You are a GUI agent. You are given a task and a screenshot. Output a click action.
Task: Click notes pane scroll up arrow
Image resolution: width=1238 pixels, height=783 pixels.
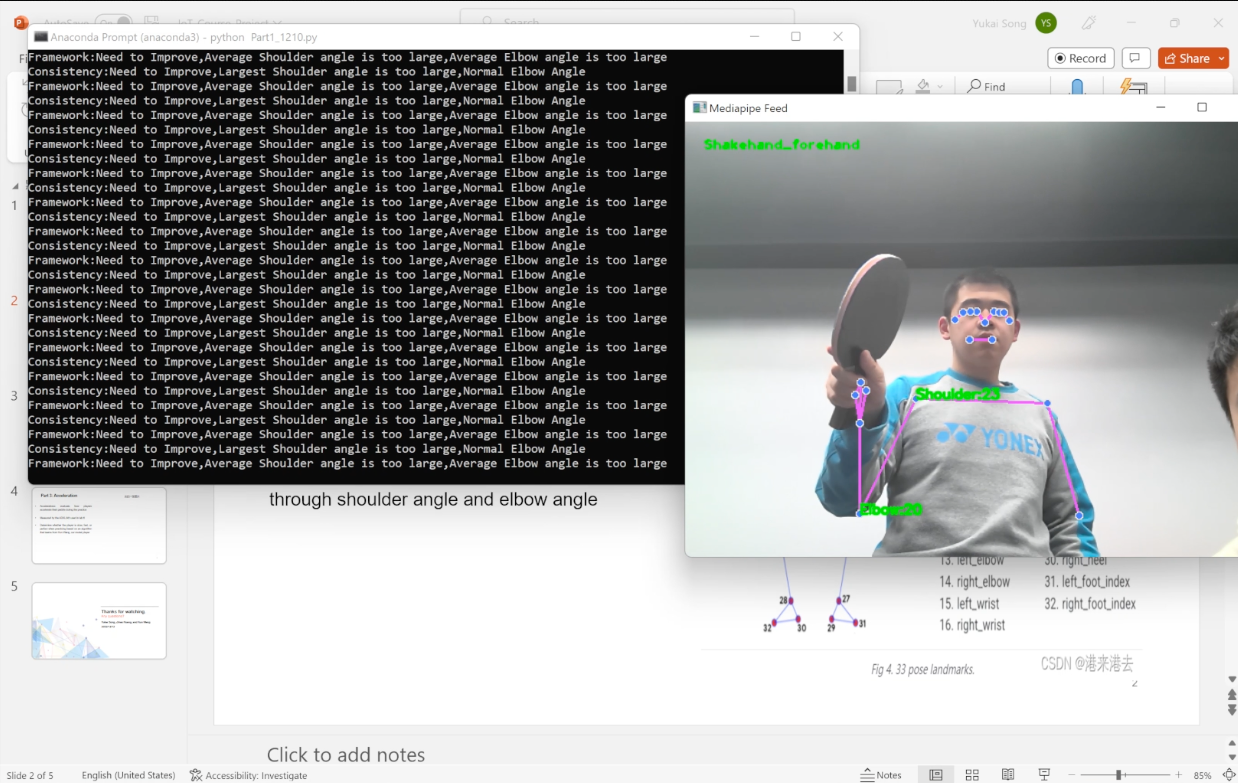(1232, 744)
